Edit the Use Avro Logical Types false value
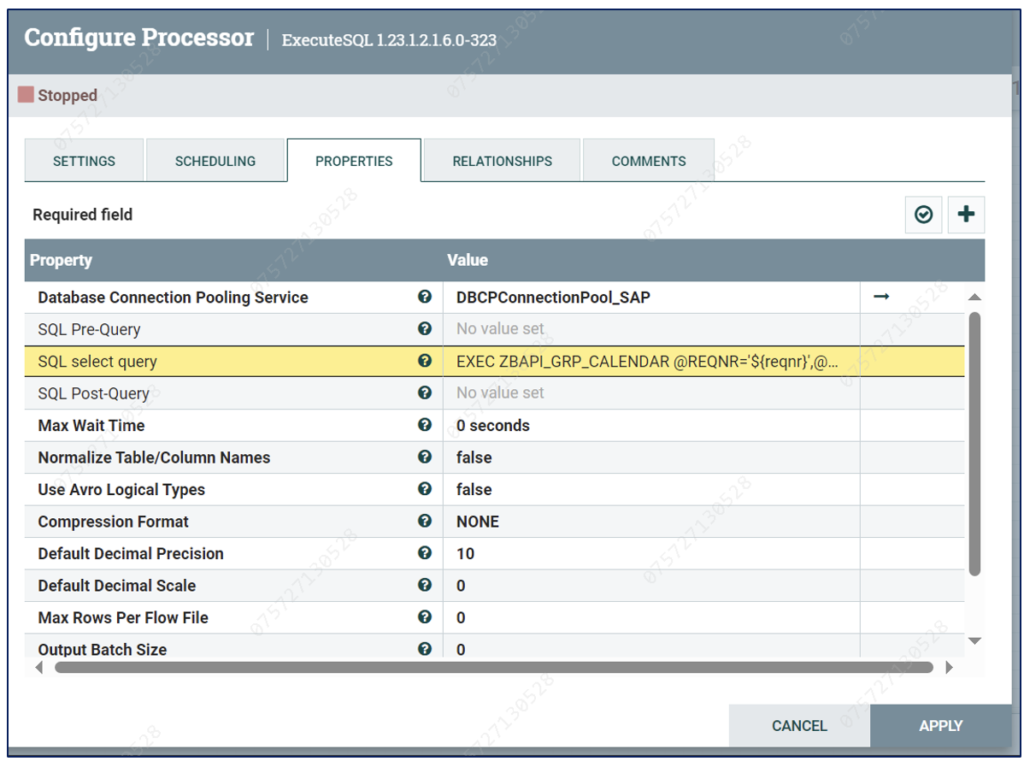This screenshot has height=761, width=1024. click(651, 489)
